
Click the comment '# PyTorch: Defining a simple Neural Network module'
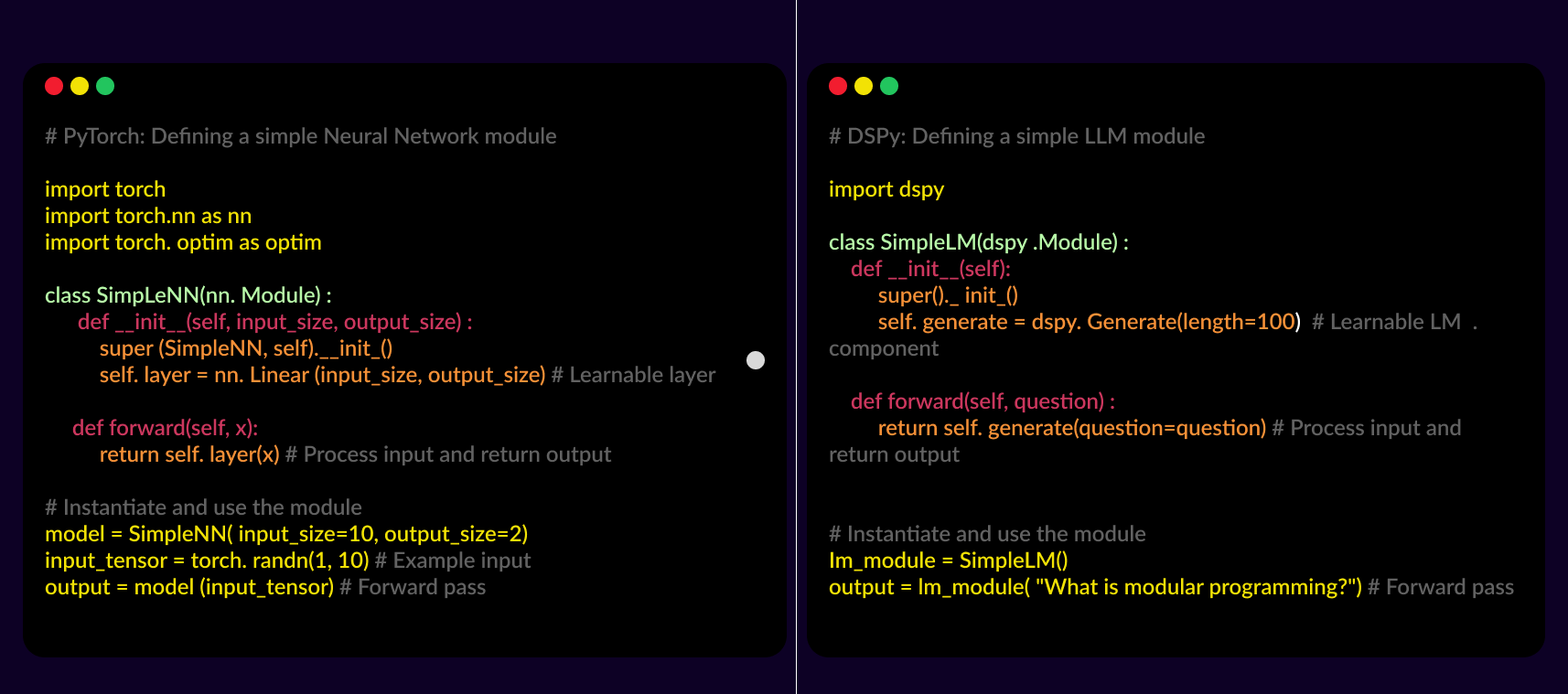coord(301,136)
